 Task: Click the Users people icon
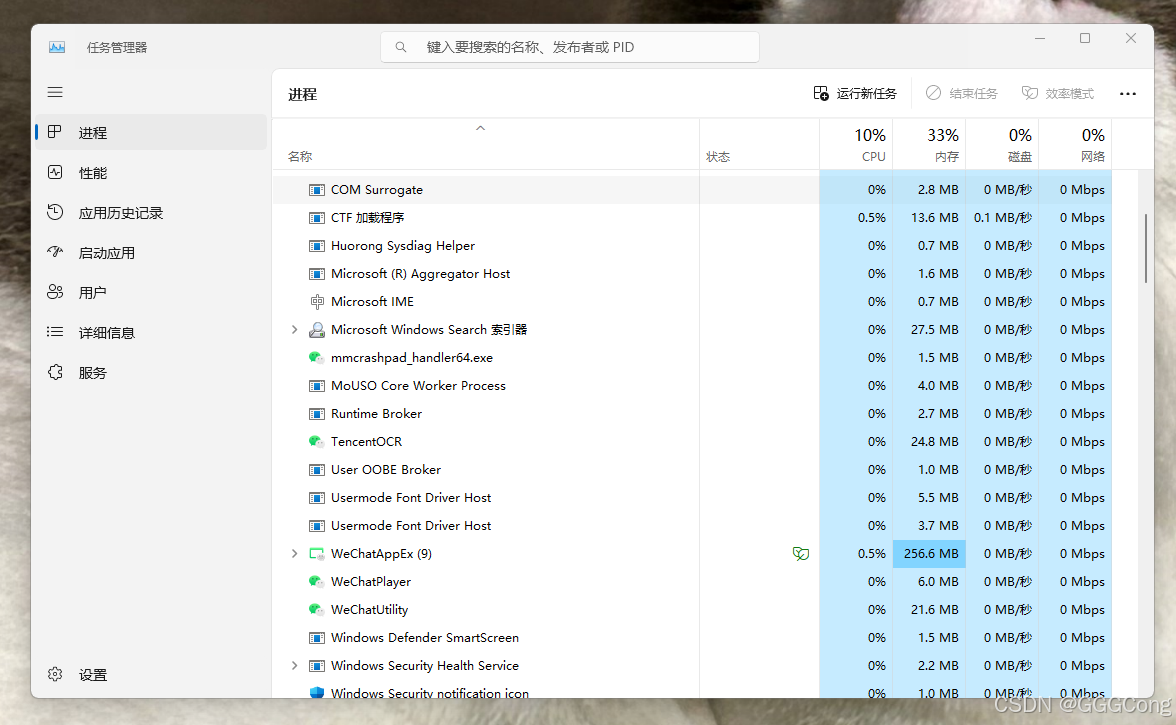pyautogui.click(x=55, y=292)
